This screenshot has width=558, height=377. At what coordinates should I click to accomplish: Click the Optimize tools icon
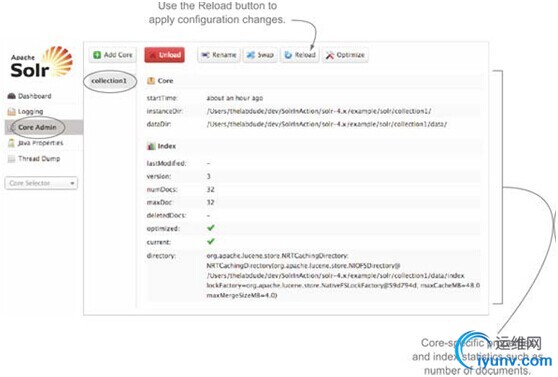330,55
